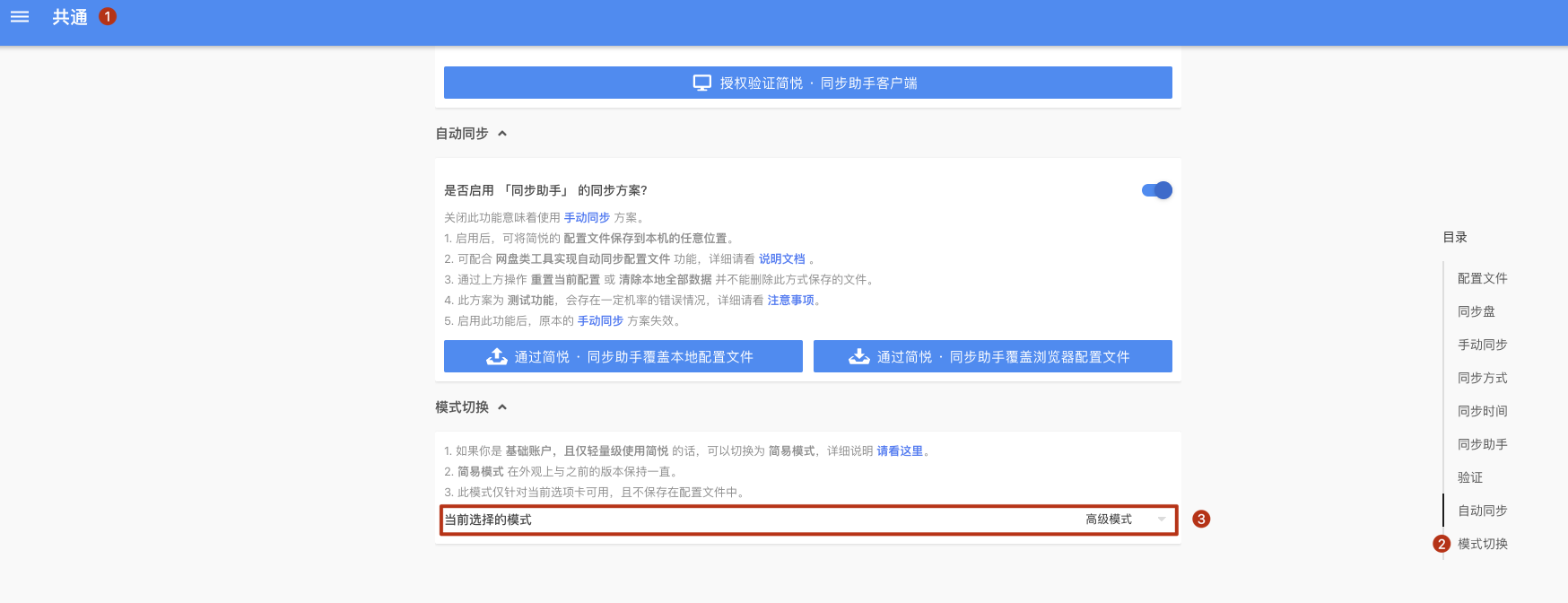The height and width of the screenshot is (603, 1568).
Task: Click 通过简悦·同步助手覆盖浏览器配置文件 button
Action: tap(993, 356)
